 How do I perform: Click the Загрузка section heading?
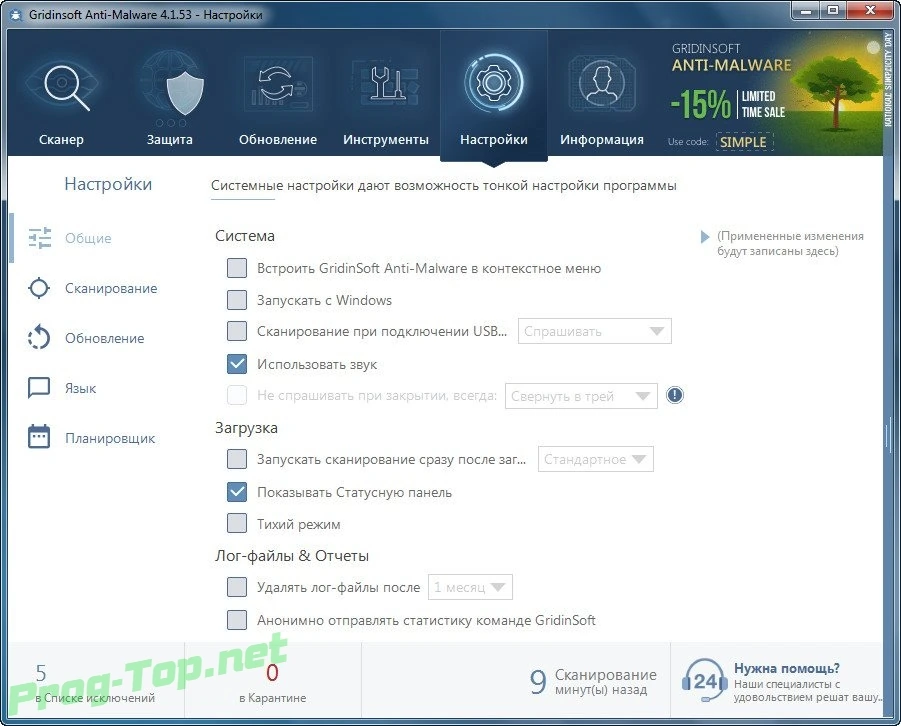pos(246,428)
